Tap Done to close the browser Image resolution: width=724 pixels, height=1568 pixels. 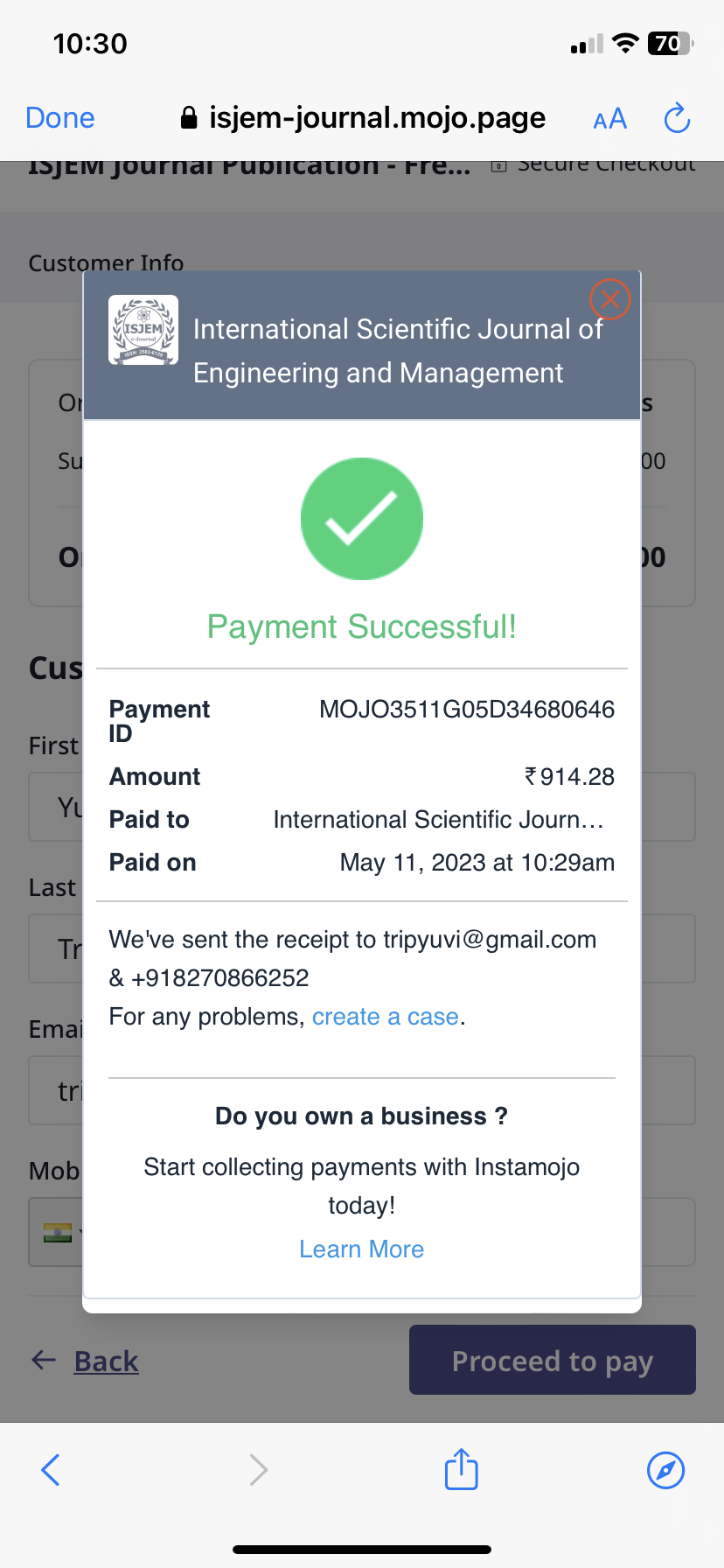(x=60, y=118)
